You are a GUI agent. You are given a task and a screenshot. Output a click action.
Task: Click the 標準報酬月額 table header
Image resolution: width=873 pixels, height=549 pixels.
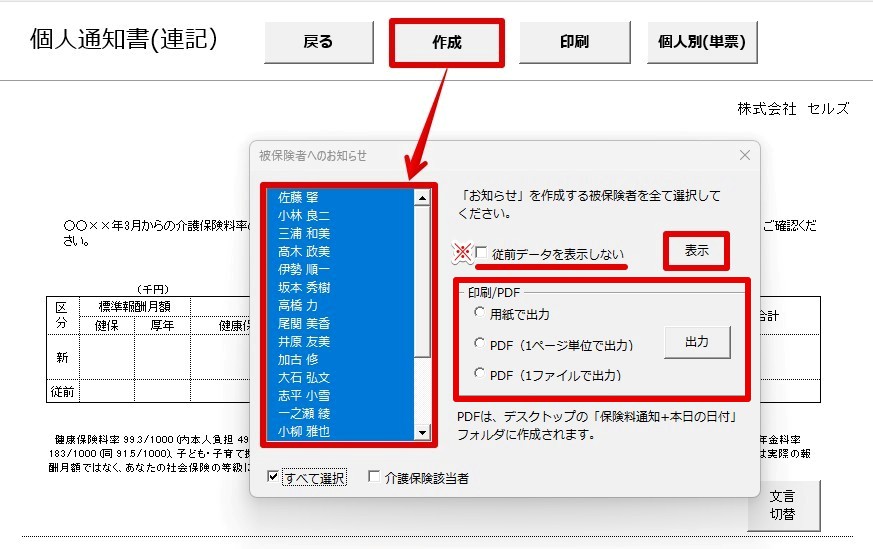(x=135, y=306)
